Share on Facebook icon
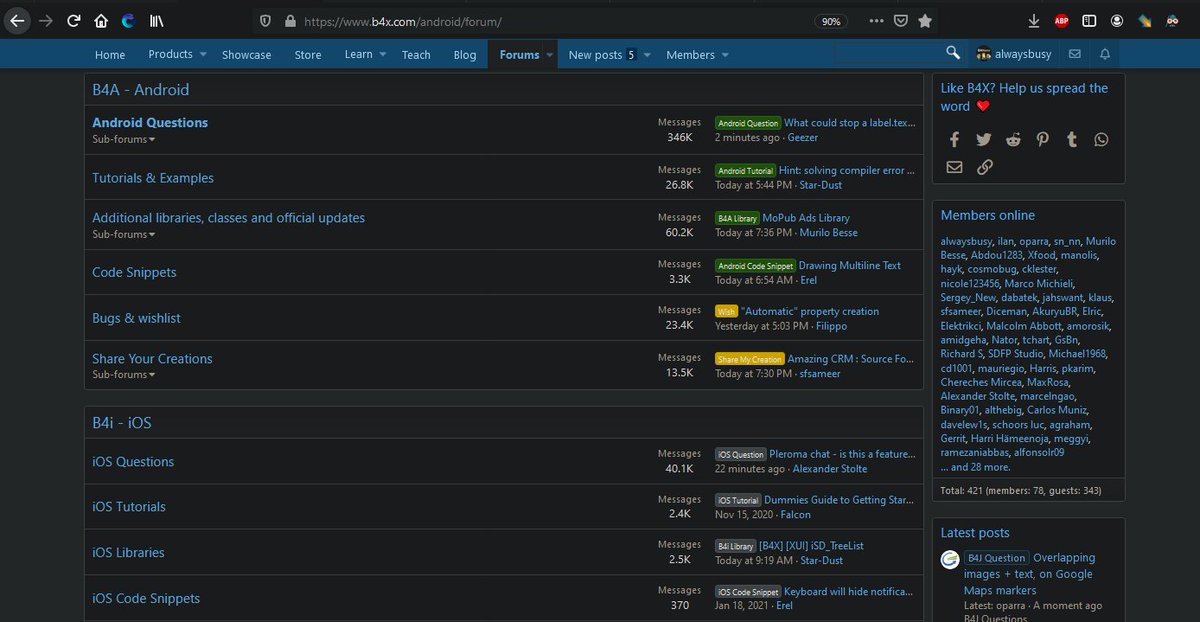This screenshot has width=1200, height=622. click(954, 140)
